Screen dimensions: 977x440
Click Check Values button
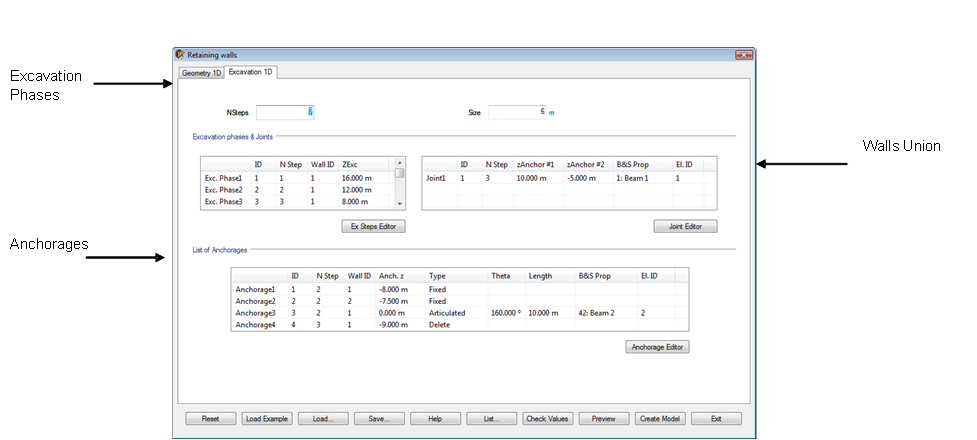tap(547, 419)
